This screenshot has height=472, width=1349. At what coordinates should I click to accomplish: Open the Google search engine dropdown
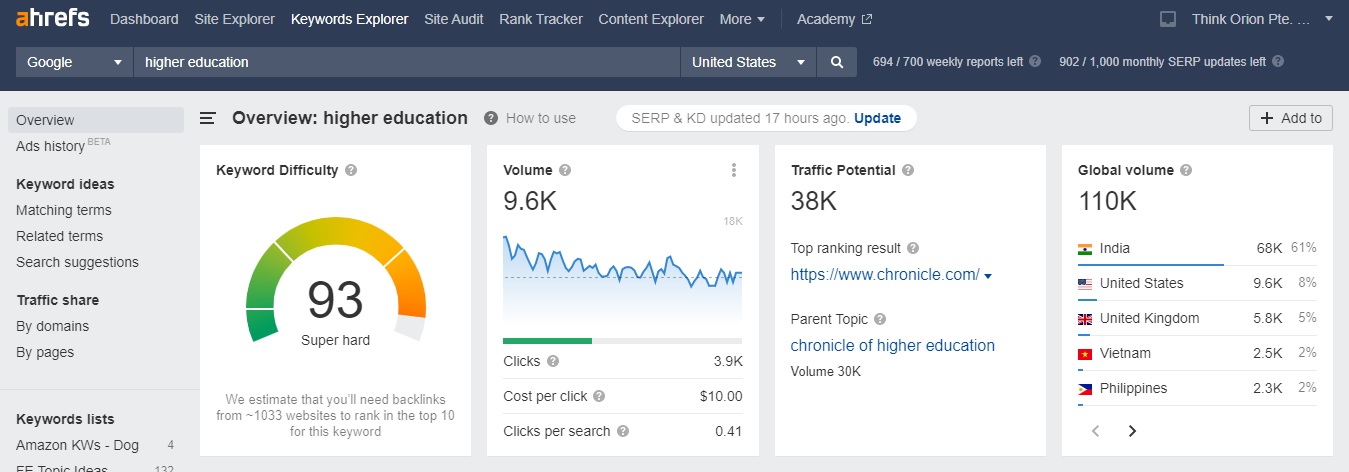(74, 62)
